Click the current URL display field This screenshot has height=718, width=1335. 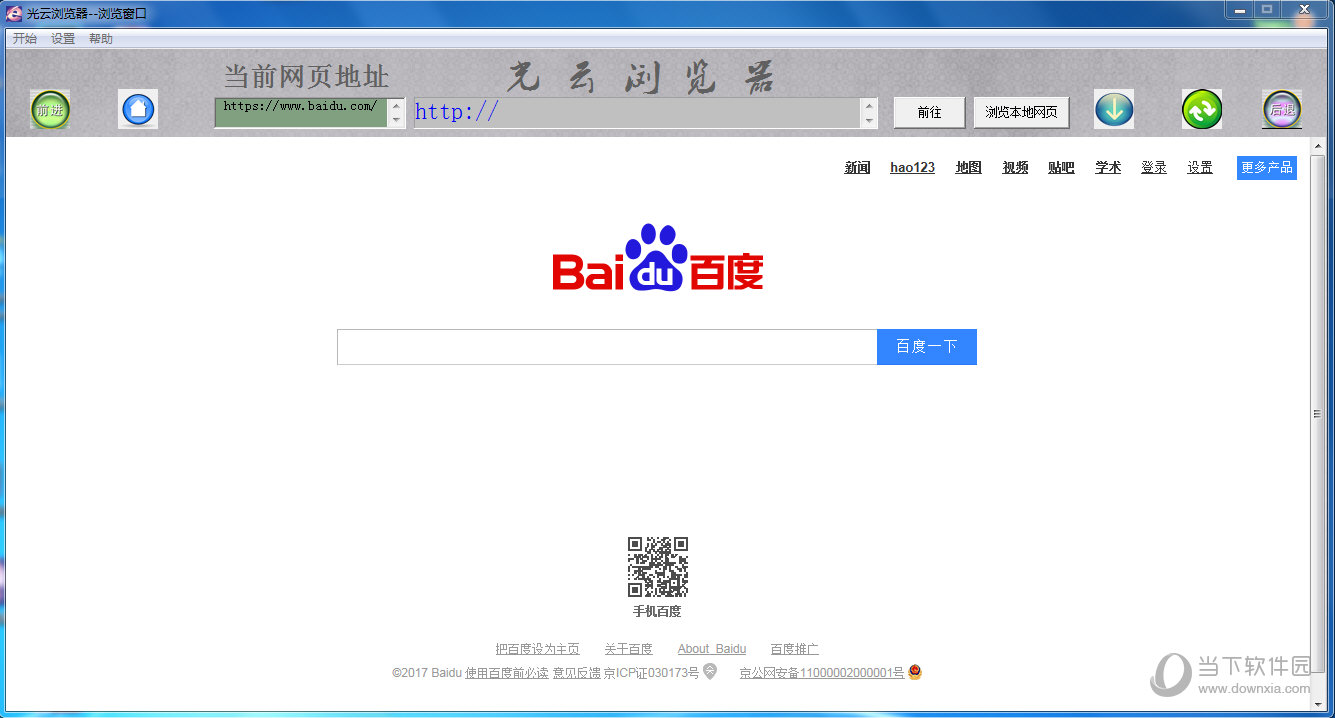[x=300, y=112]
